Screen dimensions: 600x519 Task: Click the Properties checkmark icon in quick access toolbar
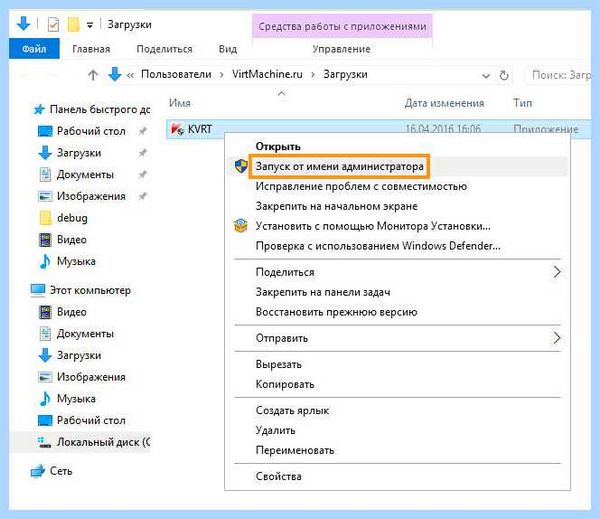(53, 25)
